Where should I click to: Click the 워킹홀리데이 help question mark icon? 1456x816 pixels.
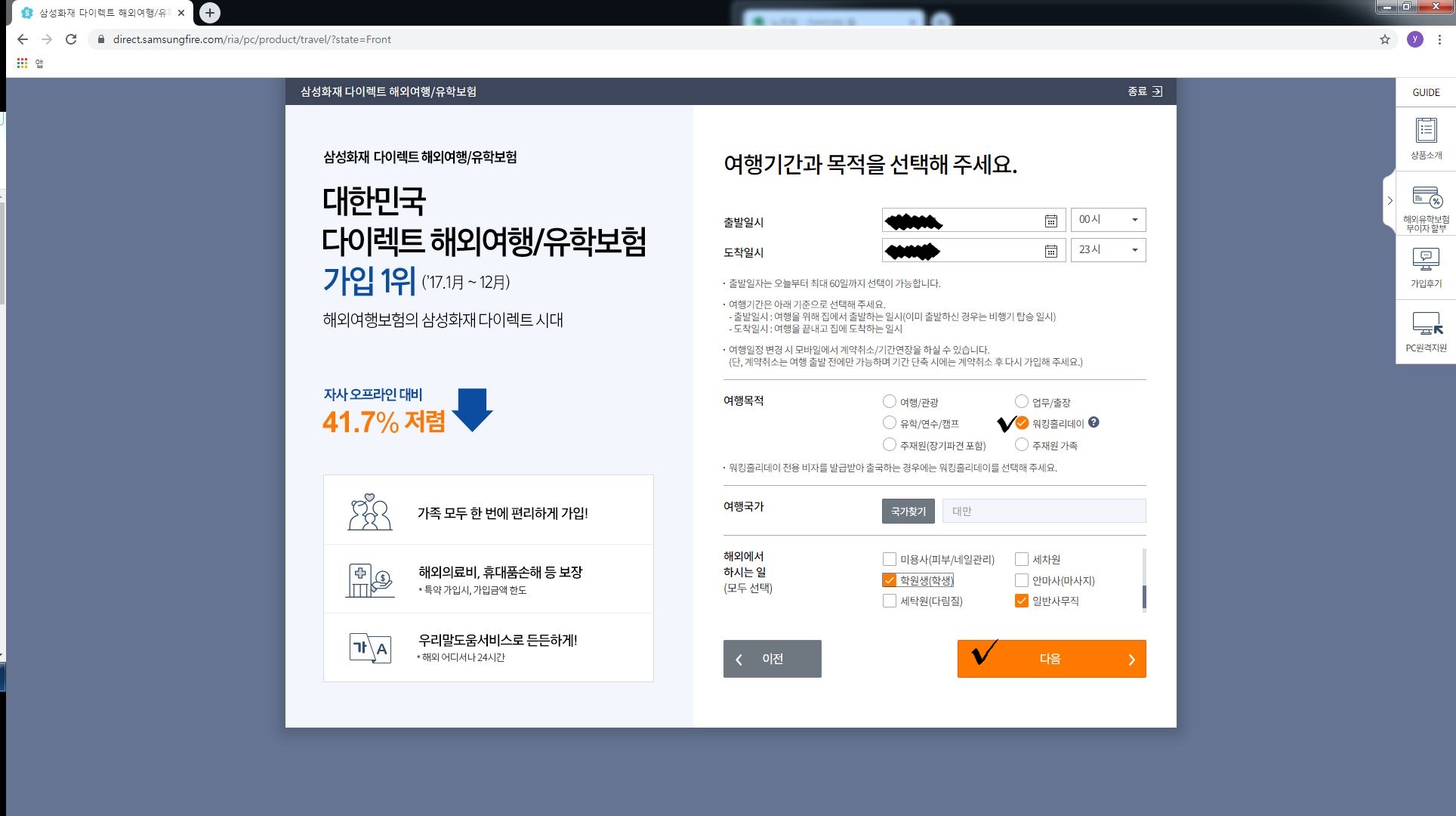(x=1094, y=422)
